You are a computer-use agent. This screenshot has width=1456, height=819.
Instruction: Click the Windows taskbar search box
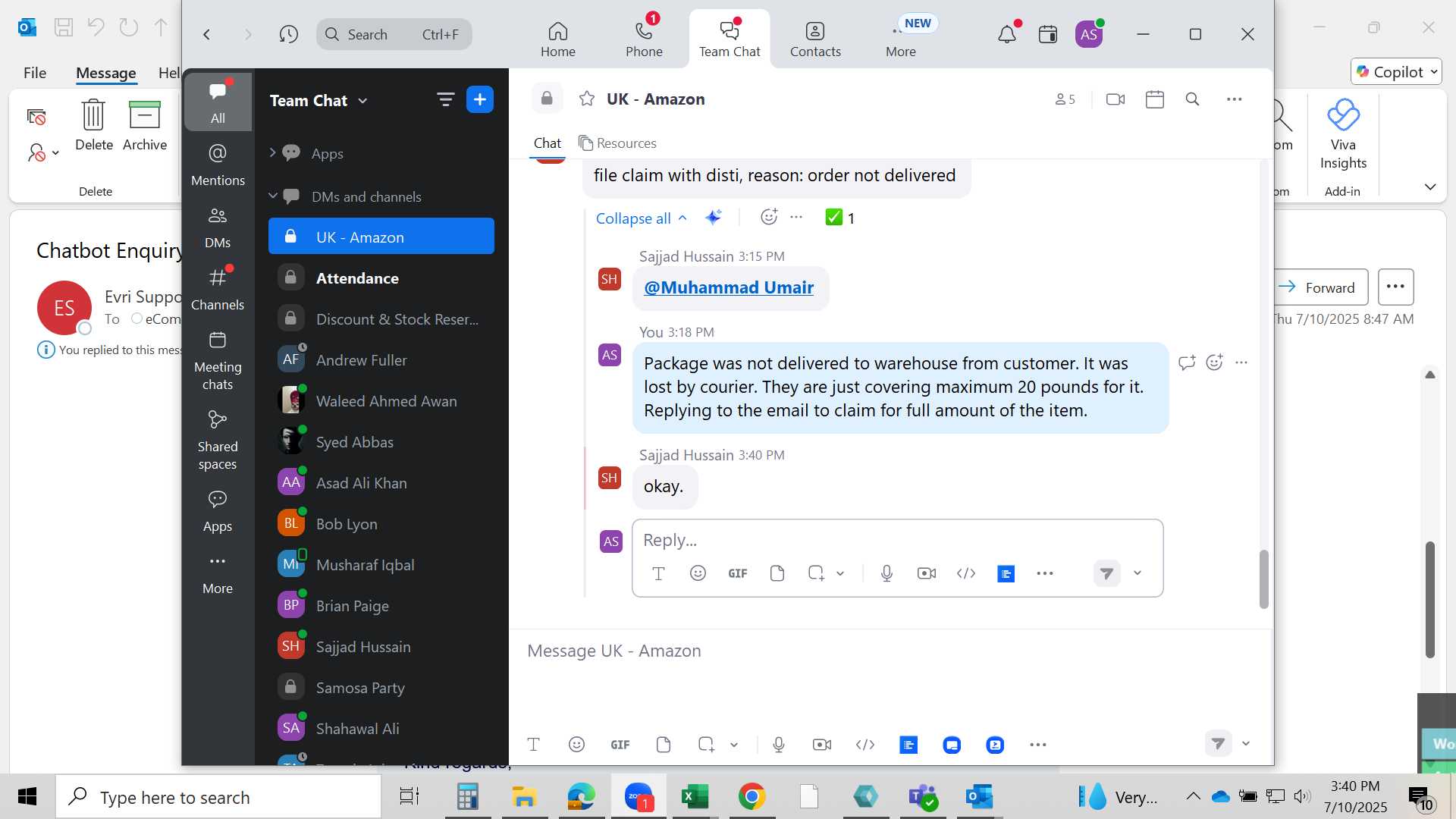click(x=218, y=797)
